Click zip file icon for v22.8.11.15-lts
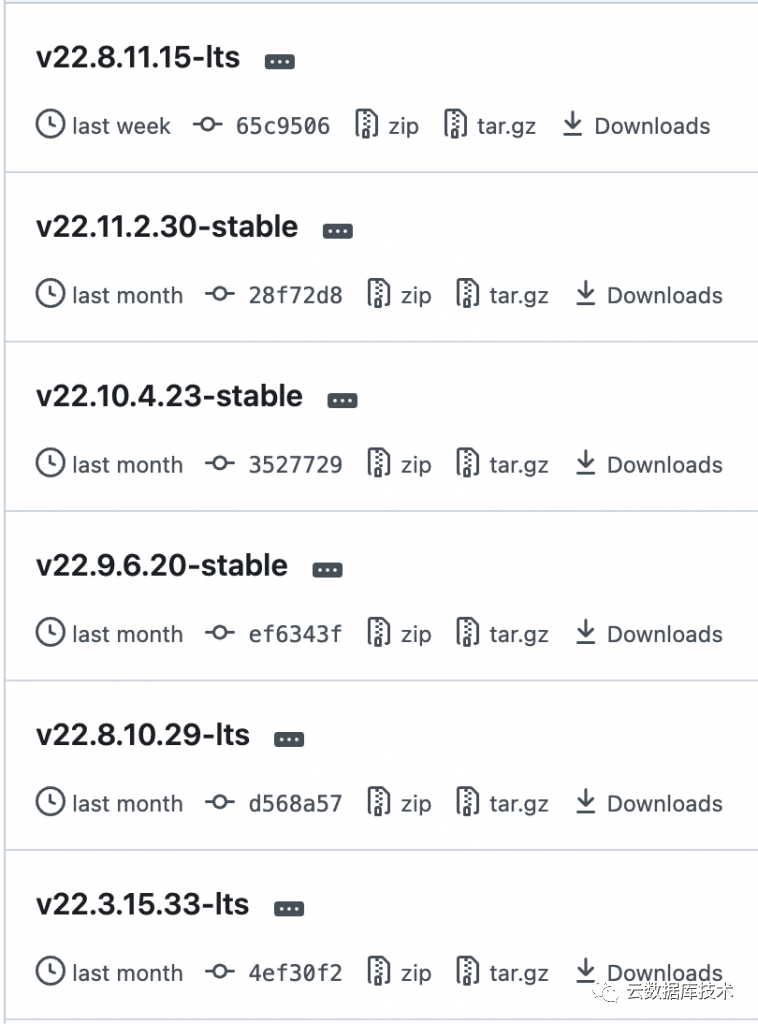Image resolution: width=758 pixels, height=1024 pixels. [367, 125]
